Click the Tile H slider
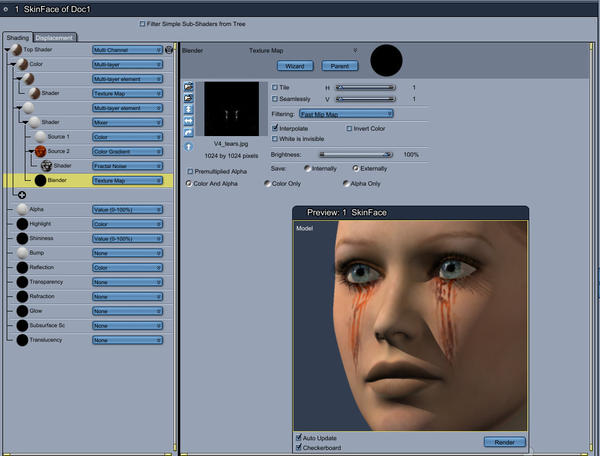The width and height of the screenshot is (600, 456). pos(365,88)
